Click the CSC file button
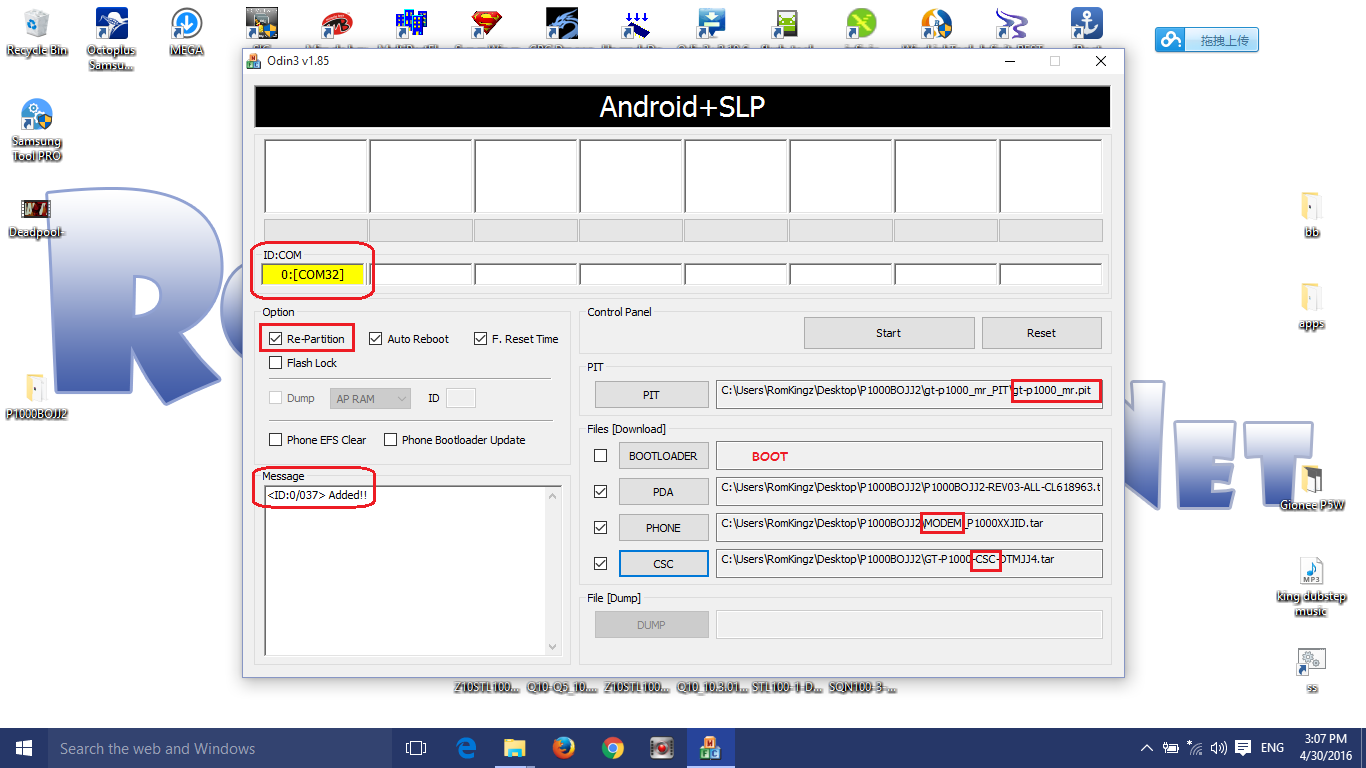This screenshot has width=1366, height=768. pos(663,564)
